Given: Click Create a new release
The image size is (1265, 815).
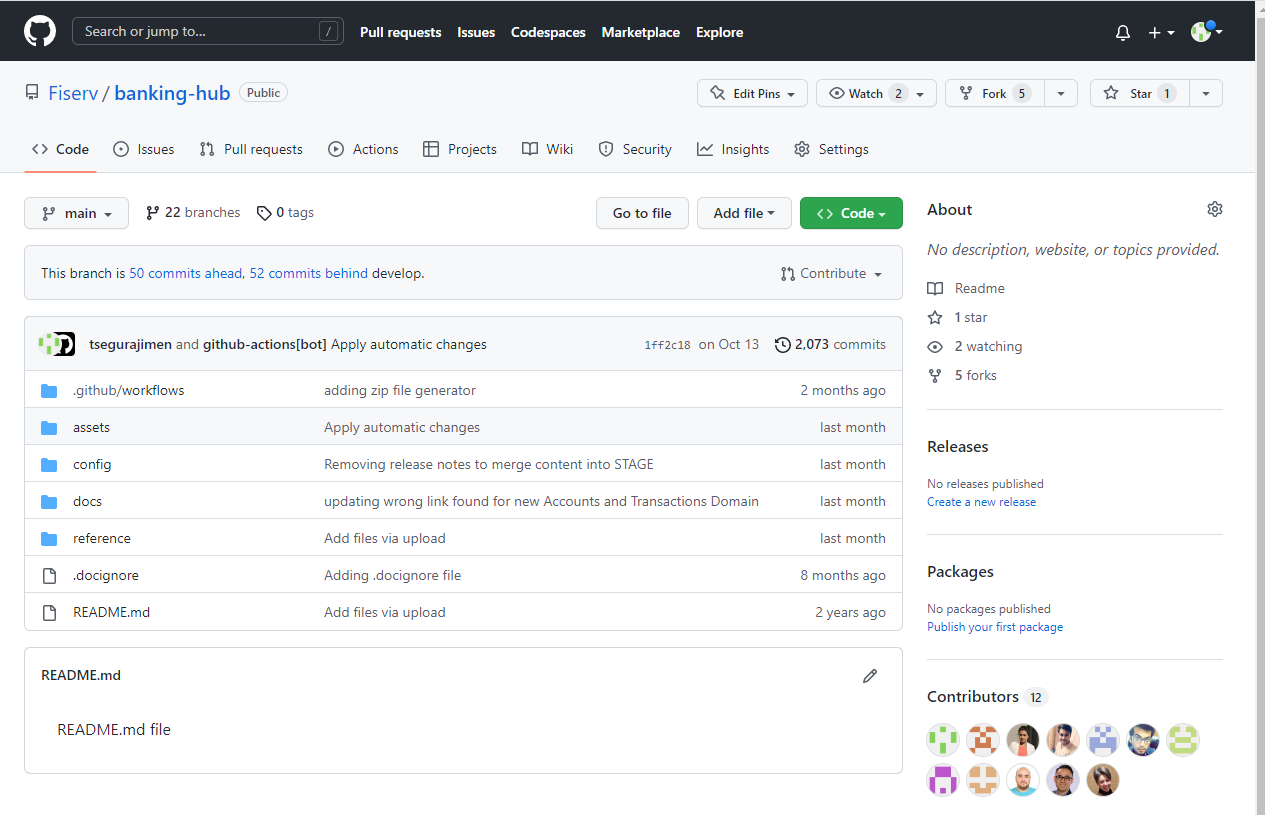Looking at the screenshot, I should pyautogui.click(x=981, y=502).
